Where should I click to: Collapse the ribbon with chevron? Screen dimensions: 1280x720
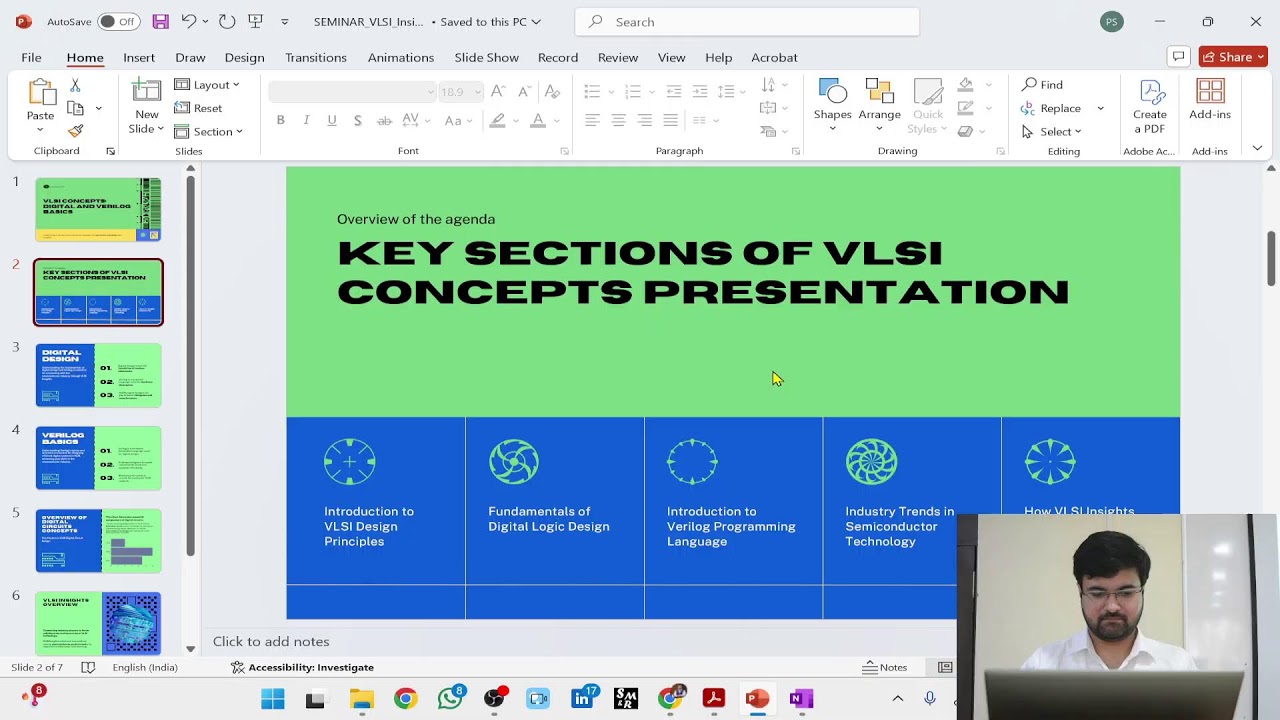point(1257,148)
